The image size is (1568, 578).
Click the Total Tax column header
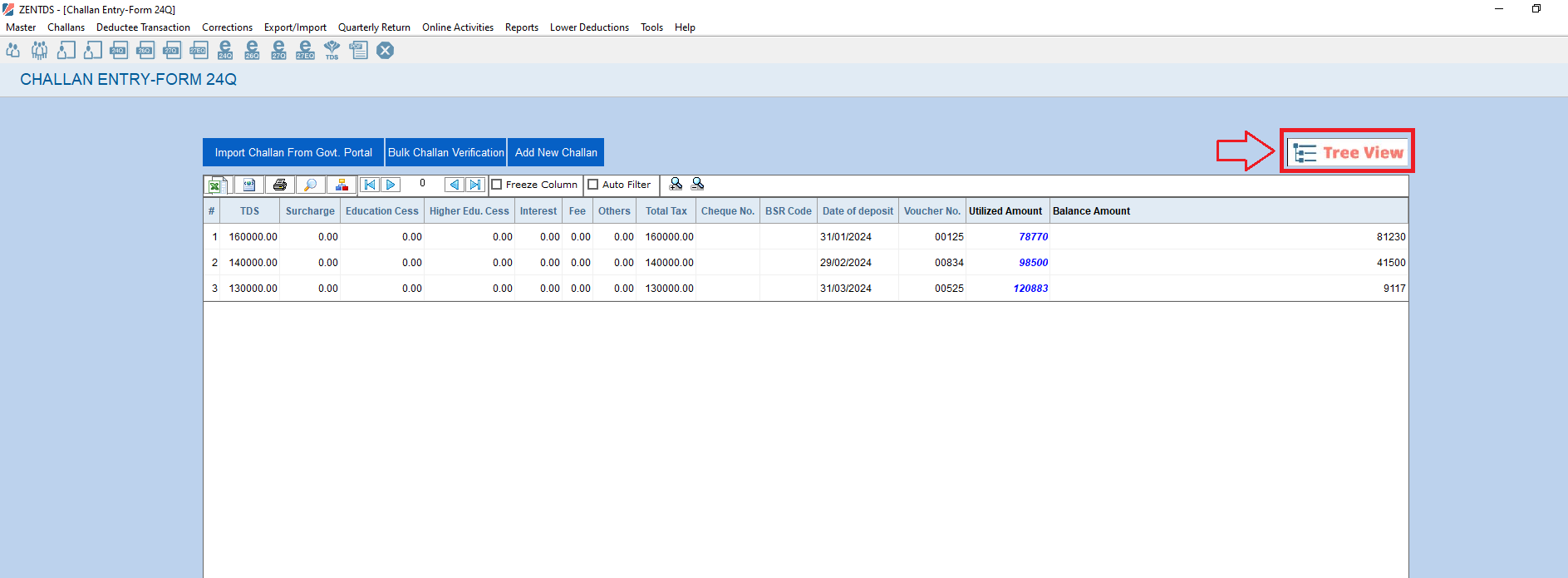pos(666,211)
